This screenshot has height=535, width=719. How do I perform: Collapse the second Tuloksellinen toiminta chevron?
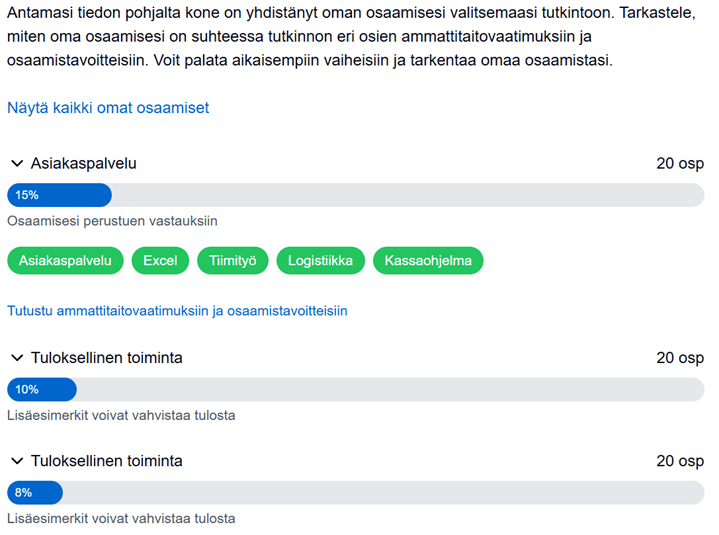point(17,461)
